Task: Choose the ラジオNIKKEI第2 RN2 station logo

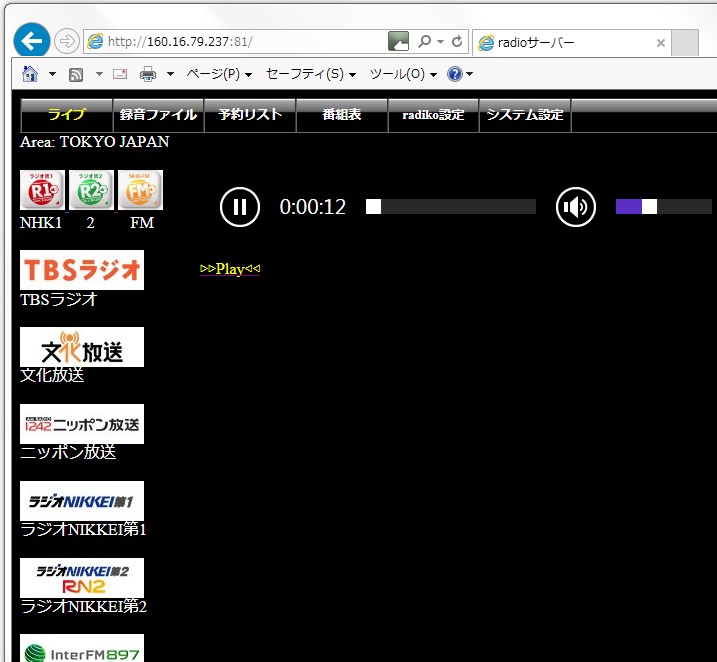Action: [x=82, y=578]
